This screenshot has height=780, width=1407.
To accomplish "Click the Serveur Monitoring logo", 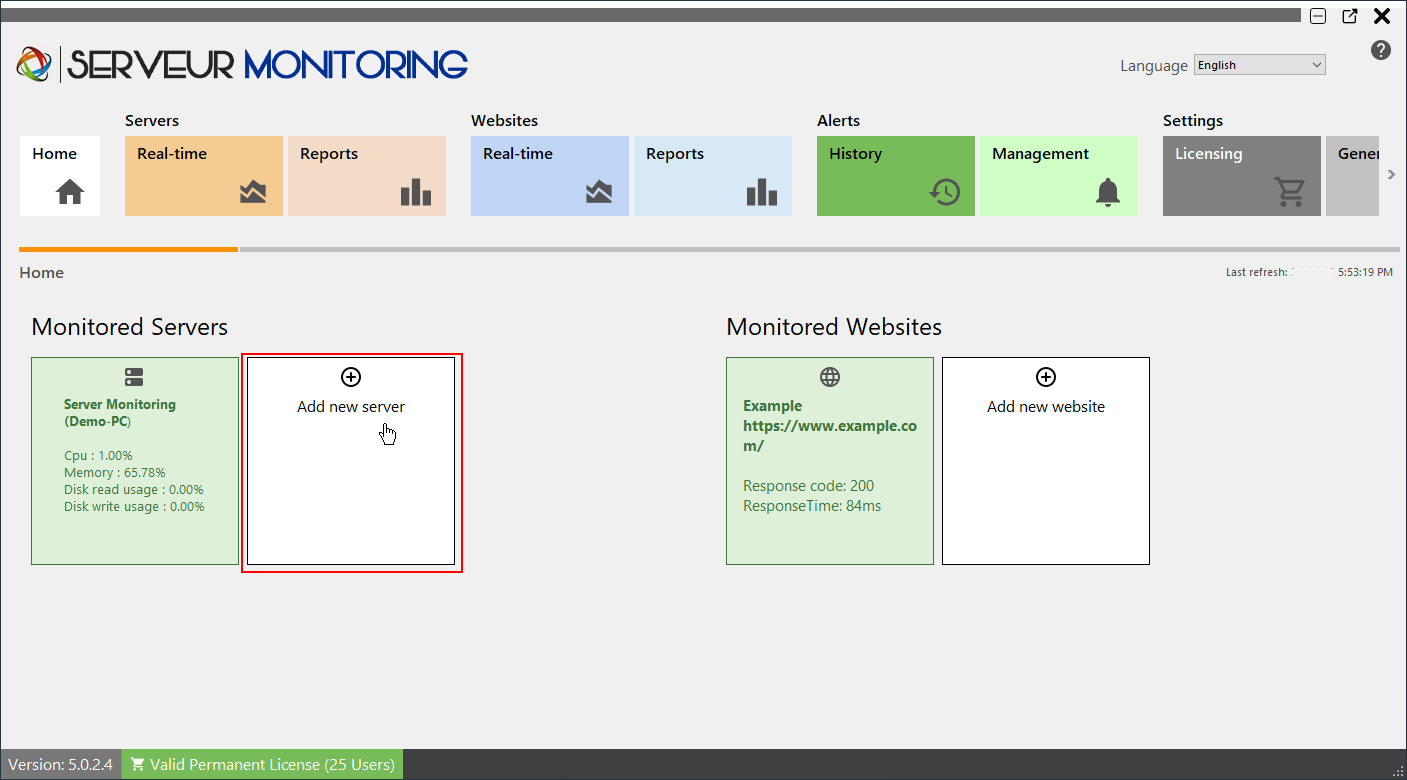I will 242,65.
